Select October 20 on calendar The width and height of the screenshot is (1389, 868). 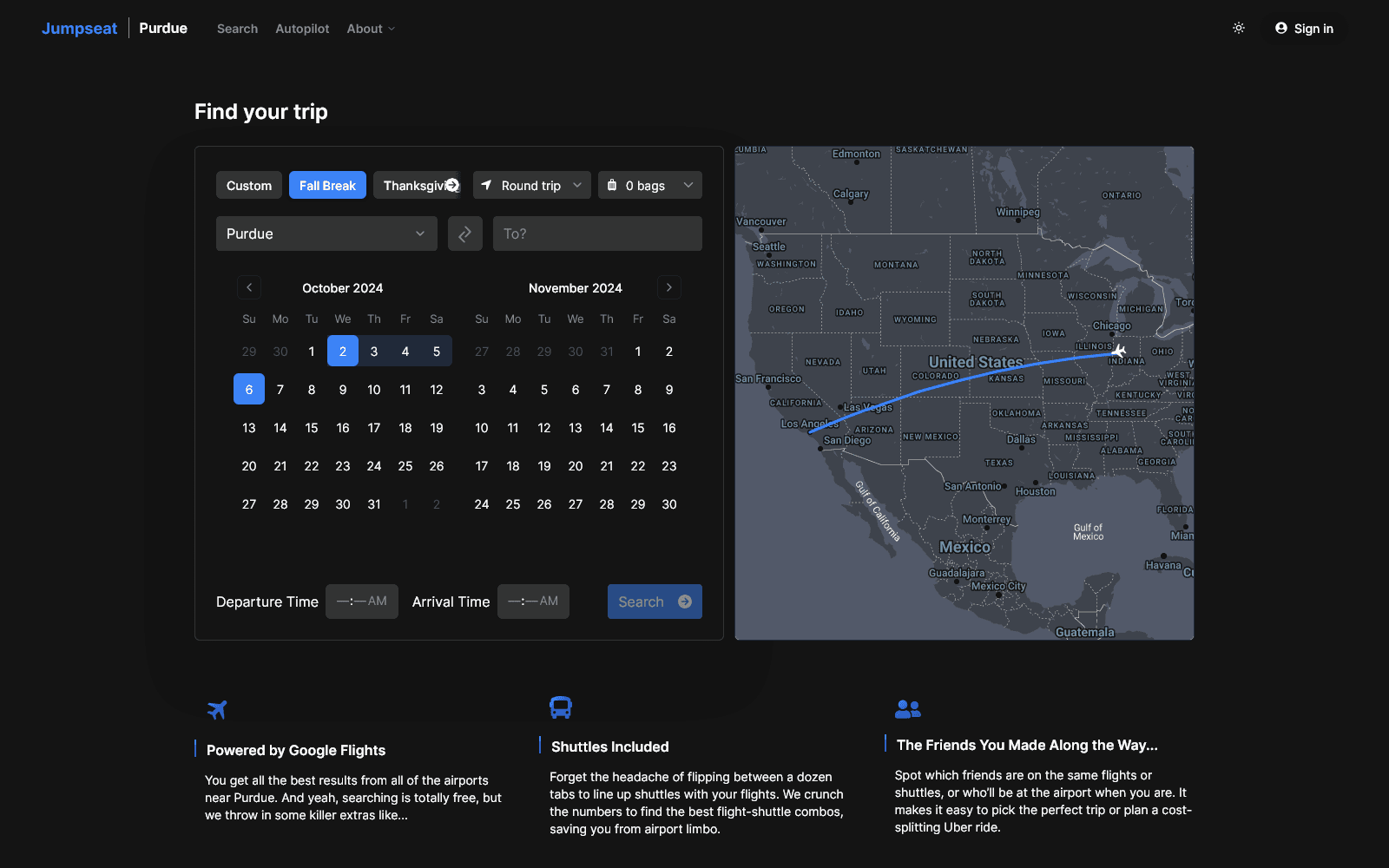pyautogui.click(x=249, y=465)
